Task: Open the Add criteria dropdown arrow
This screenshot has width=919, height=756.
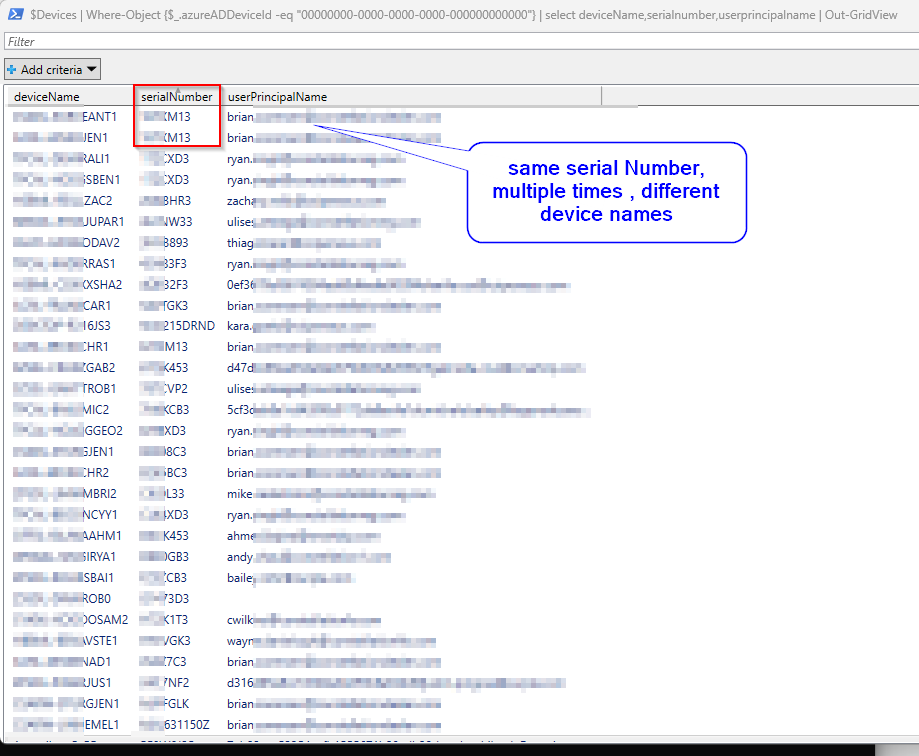Action: [92, 70]
